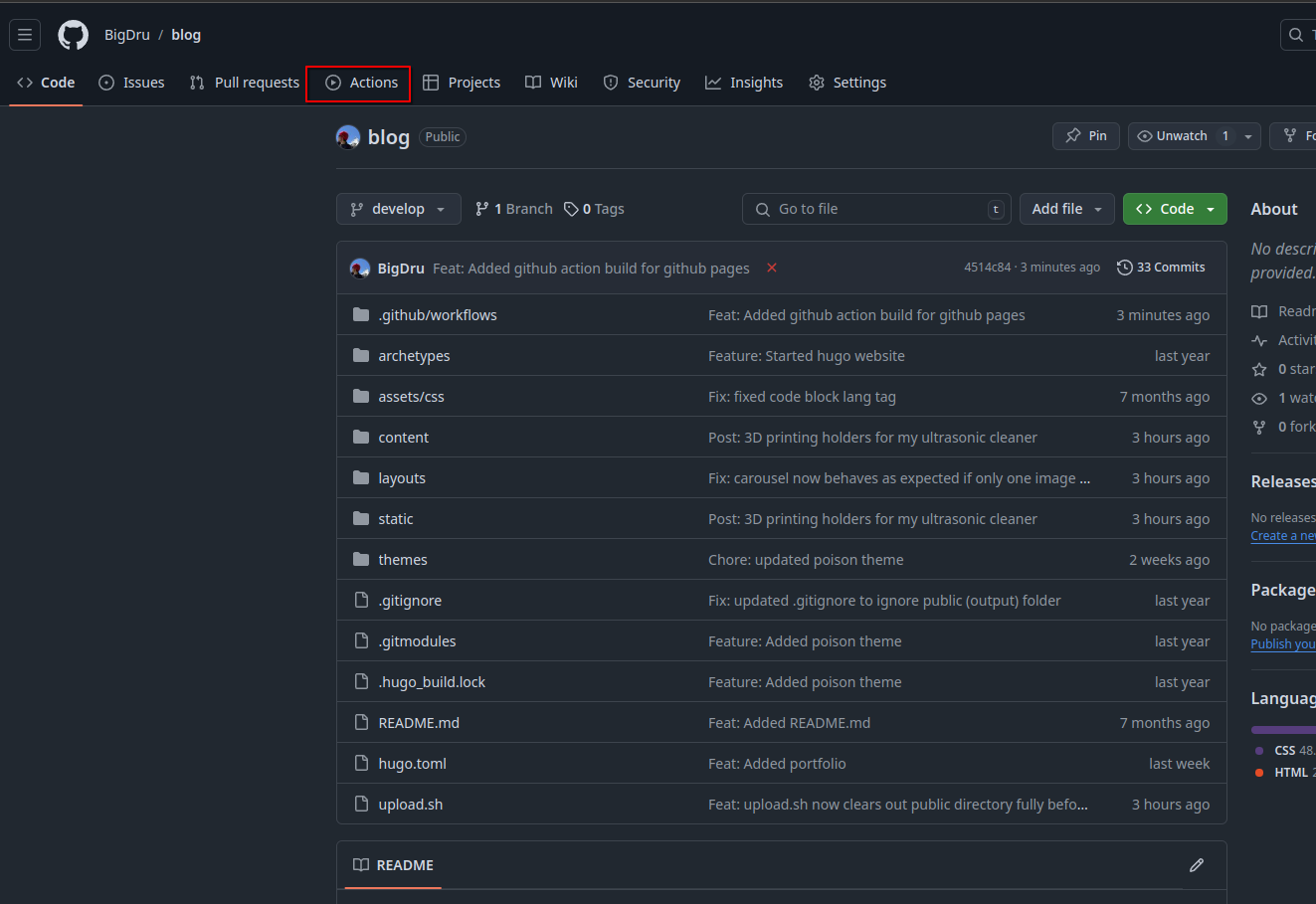Open the Insights tab
The image size is (1316, 904).
(x=744, y=83)
